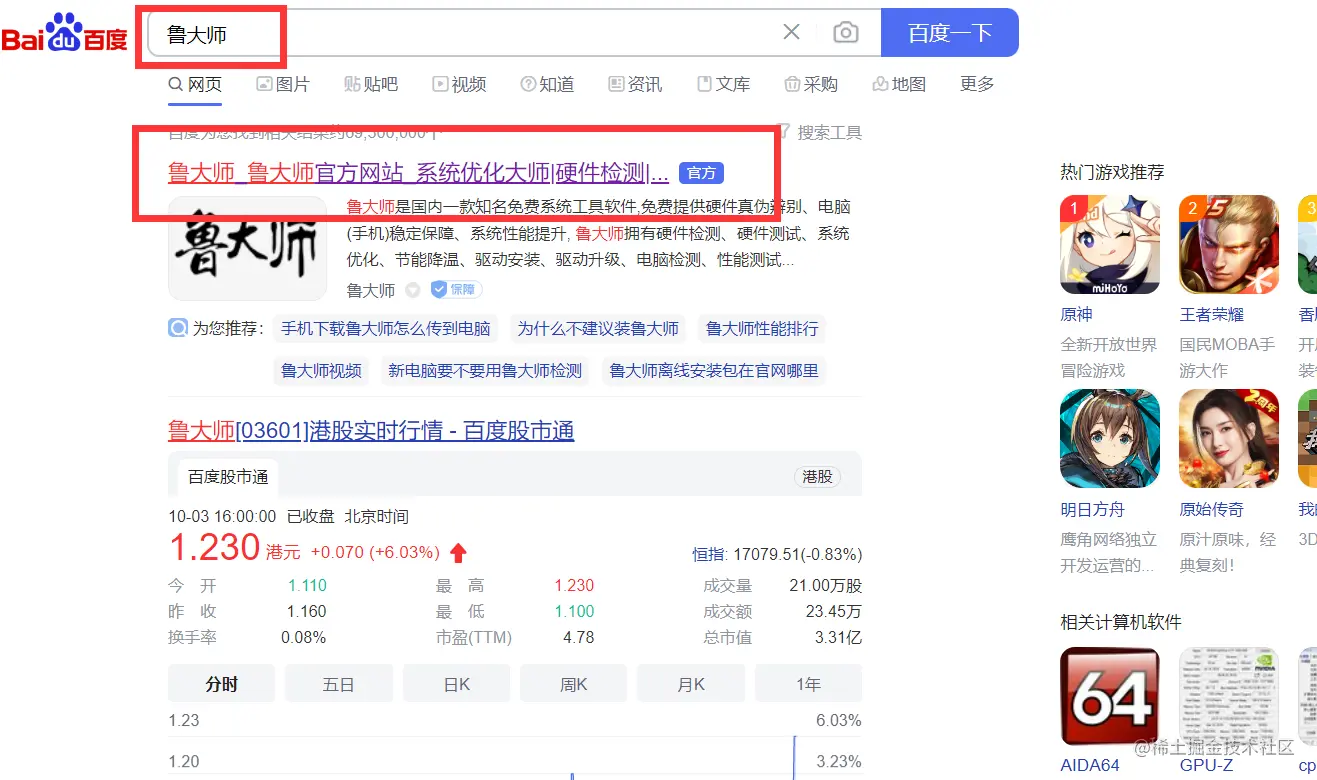Go to the 资讯 tab
The height and width of the screenshot is (780, 1317).
635,85
